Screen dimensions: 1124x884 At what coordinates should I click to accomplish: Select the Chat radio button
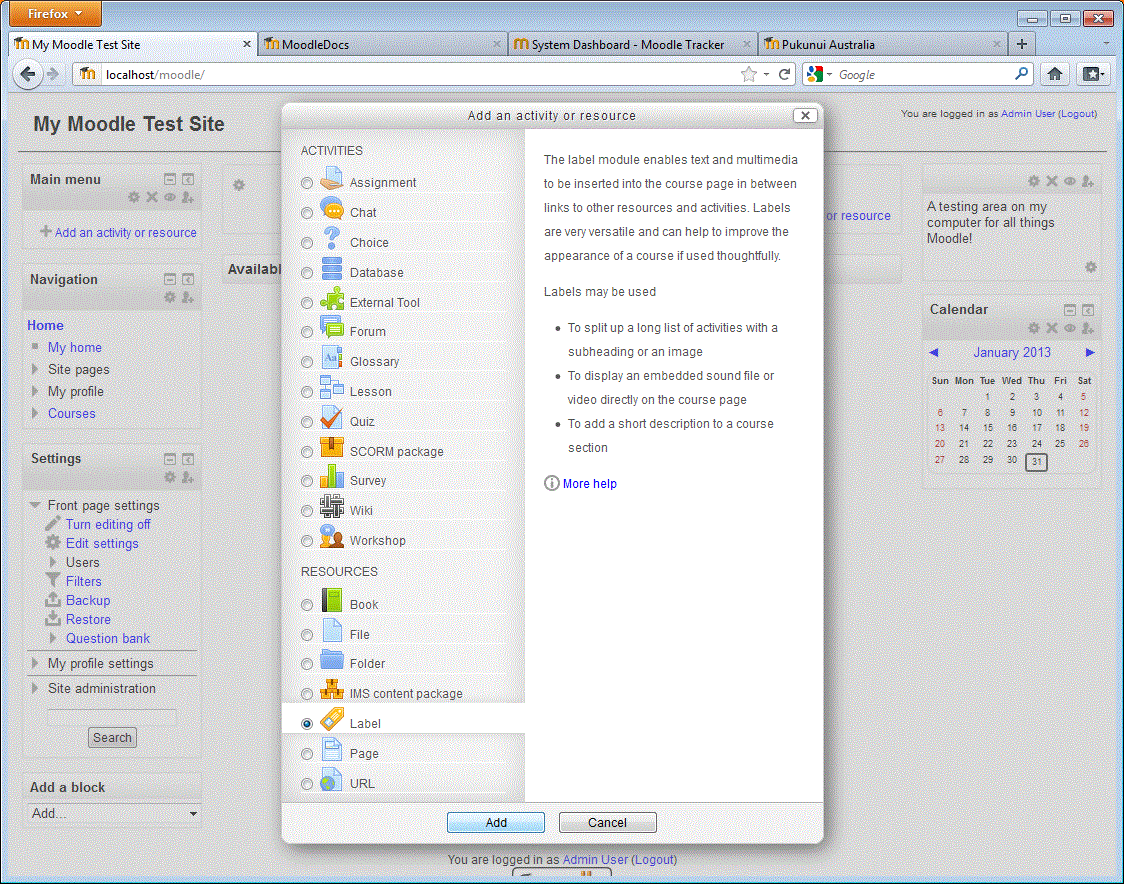coord(307,213)
